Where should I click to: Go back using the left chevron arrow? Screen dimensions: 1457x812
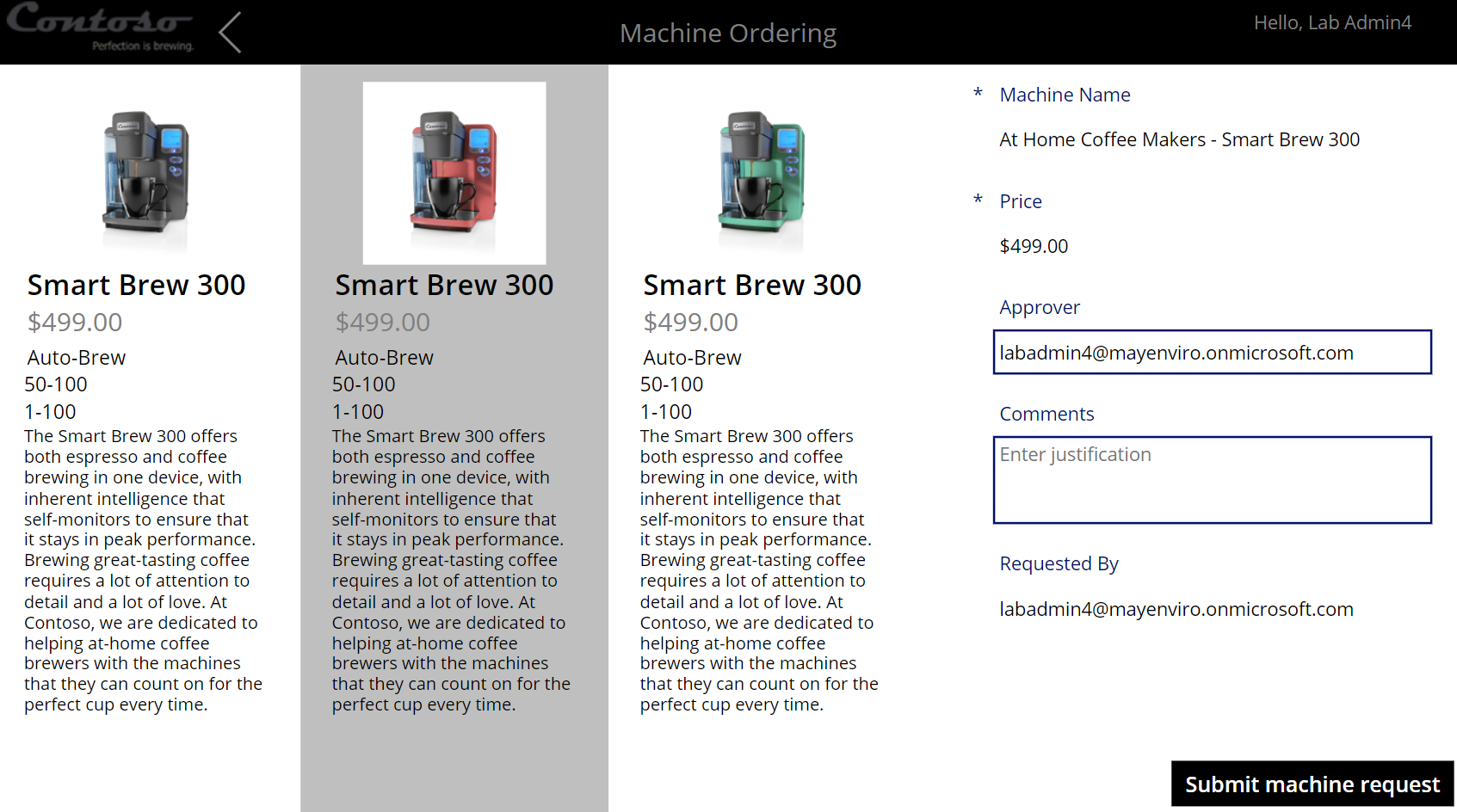(x=230, y=33)
